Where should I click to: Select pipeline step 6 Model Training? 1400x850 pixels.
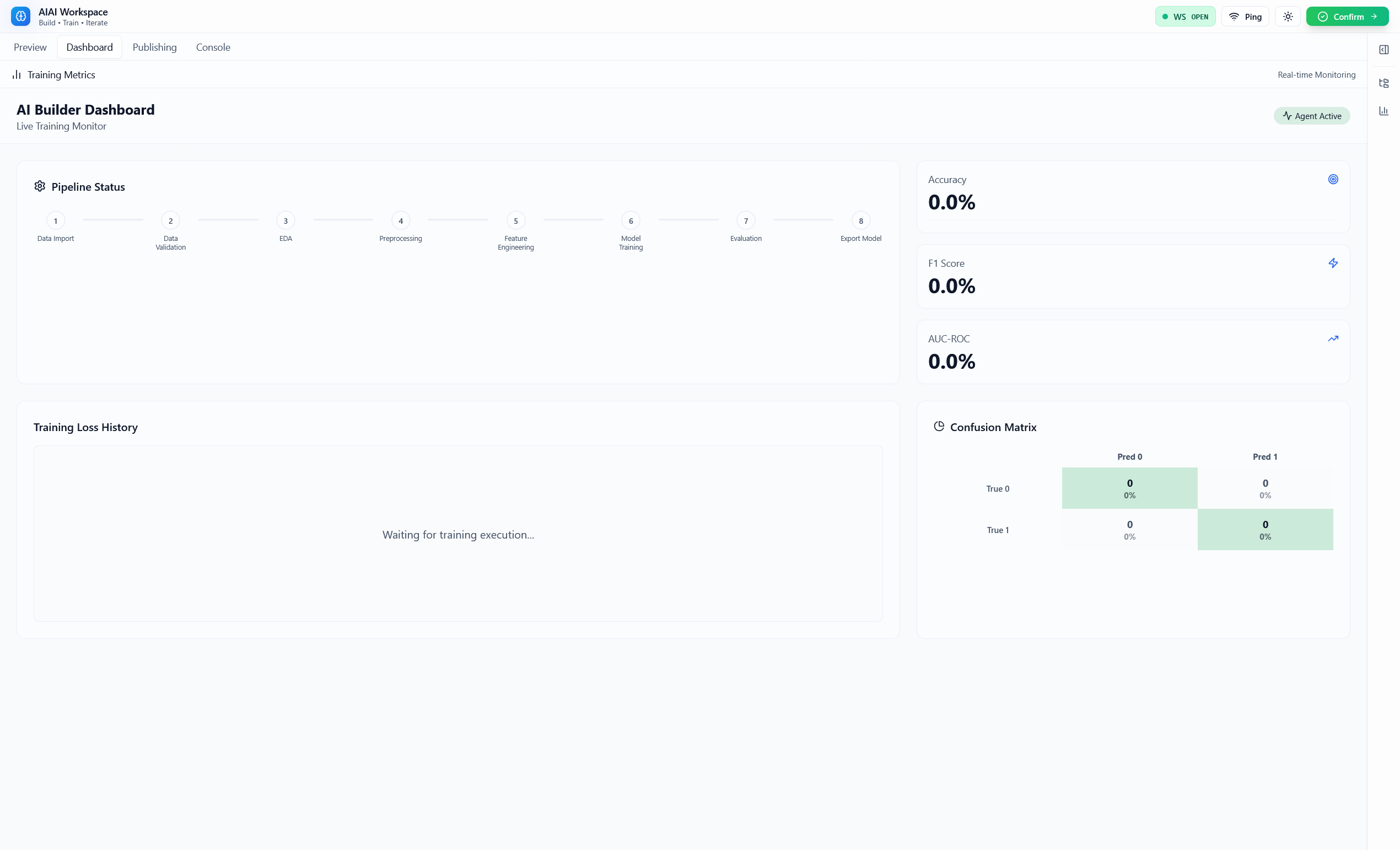point(631,221)
